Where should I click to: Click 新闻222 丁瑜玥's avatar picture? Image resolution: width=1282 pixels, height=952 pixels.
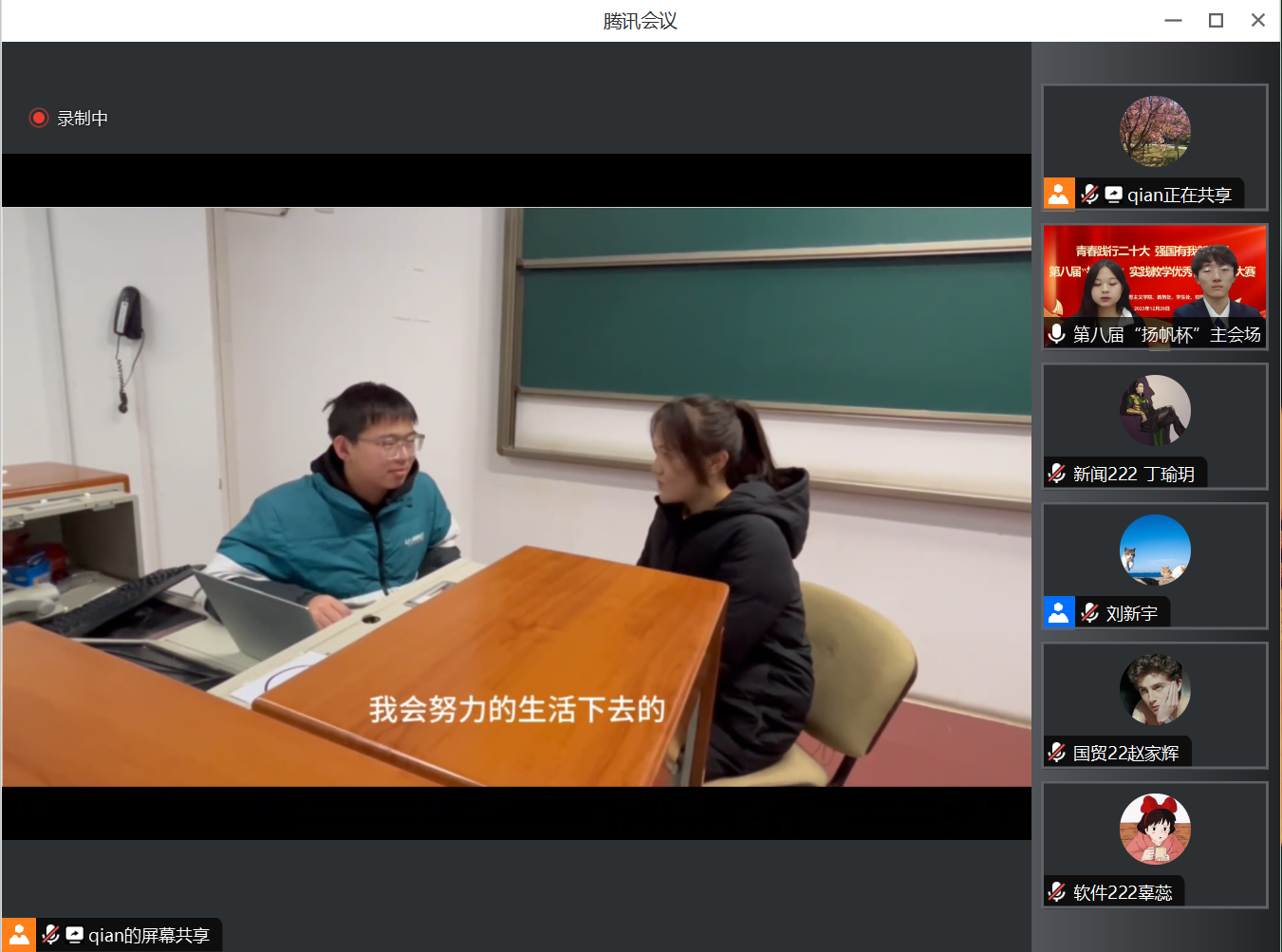1154,410
